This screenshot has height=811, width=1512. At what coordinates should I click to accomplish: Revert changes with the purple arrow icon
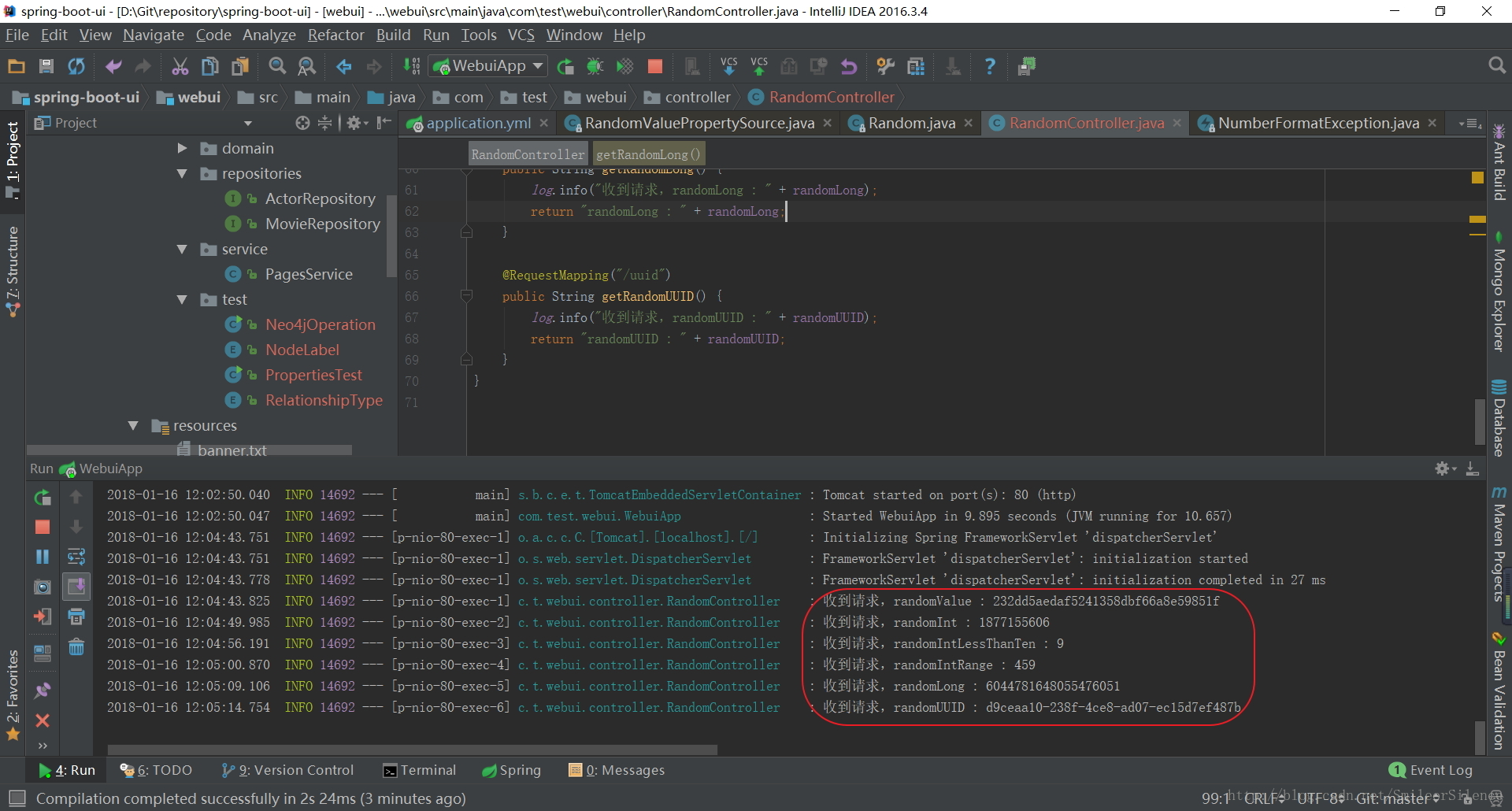[848, 66]
